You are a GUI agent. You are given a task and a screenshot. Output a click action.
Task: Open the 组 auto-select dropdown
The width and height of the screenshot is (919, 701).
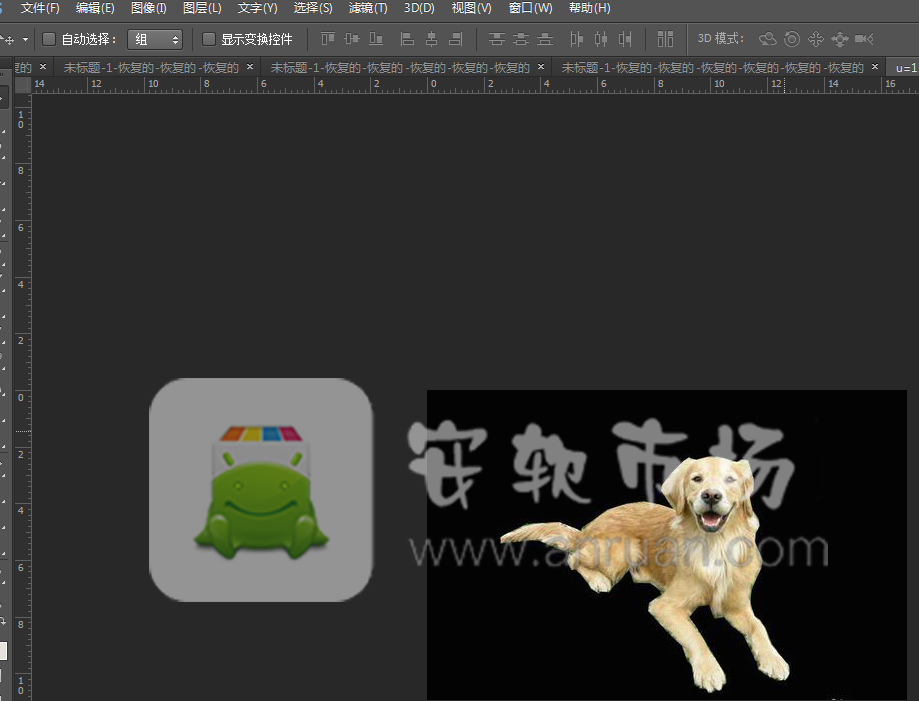(x=155, y=39)
